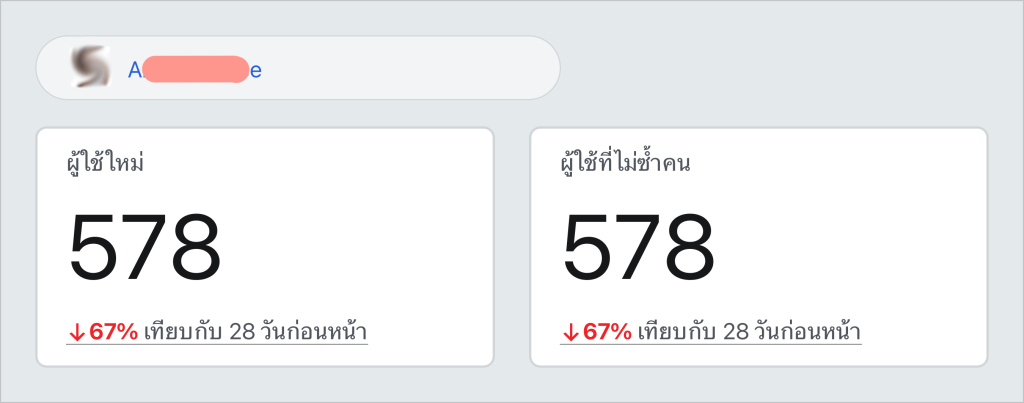The height and width of the screenshot is (403, 1024).
Task: Click the red down arrow under ผู้ใช้ใหม่
Action: point(77,332)
